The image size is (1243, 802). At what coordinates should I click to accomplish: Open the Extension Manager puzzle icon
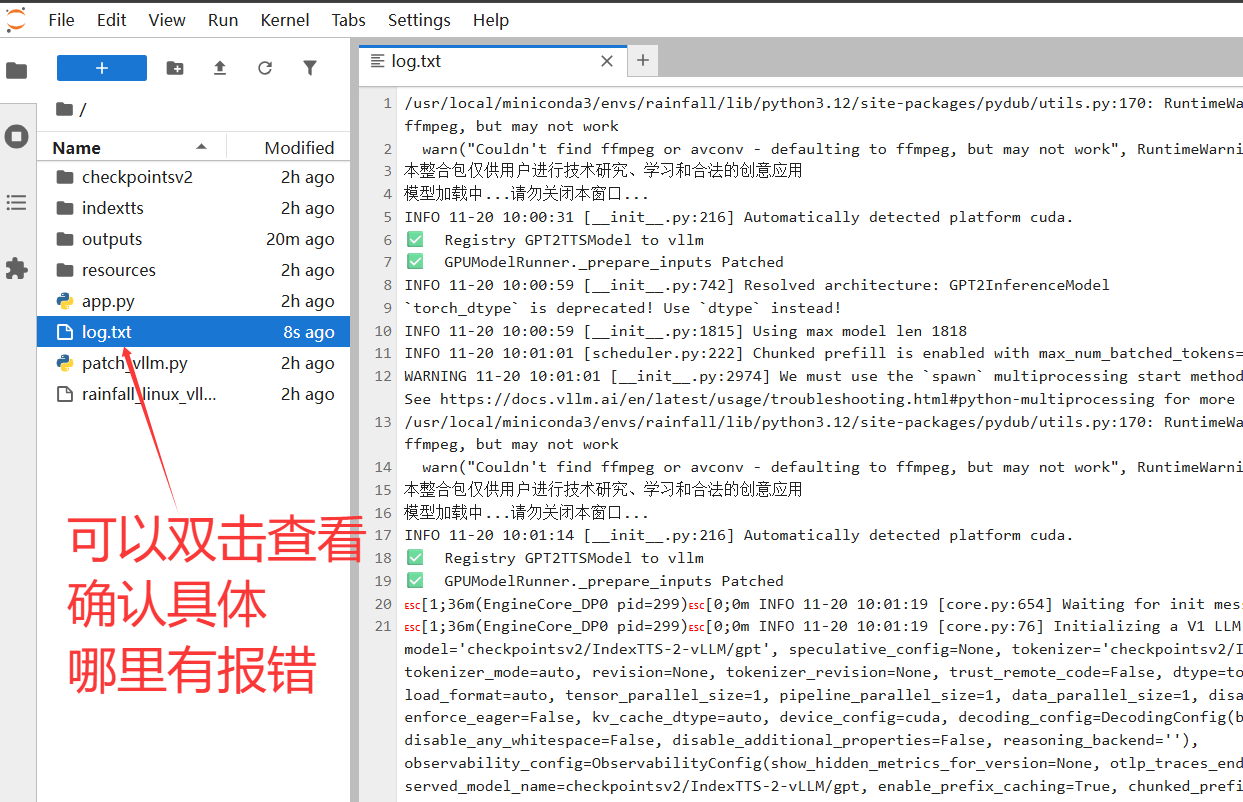17,268
